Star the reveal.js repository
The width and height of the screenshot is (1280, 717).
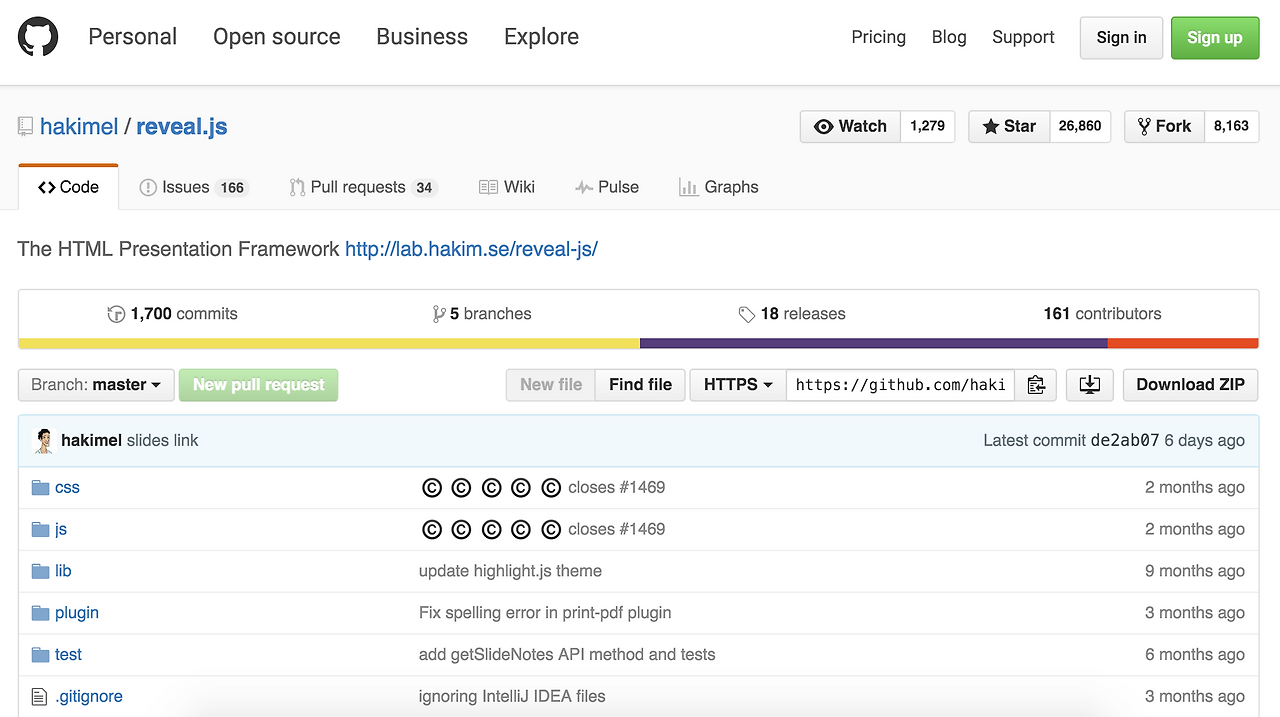pyautogui.click(x=1009, y=127)
